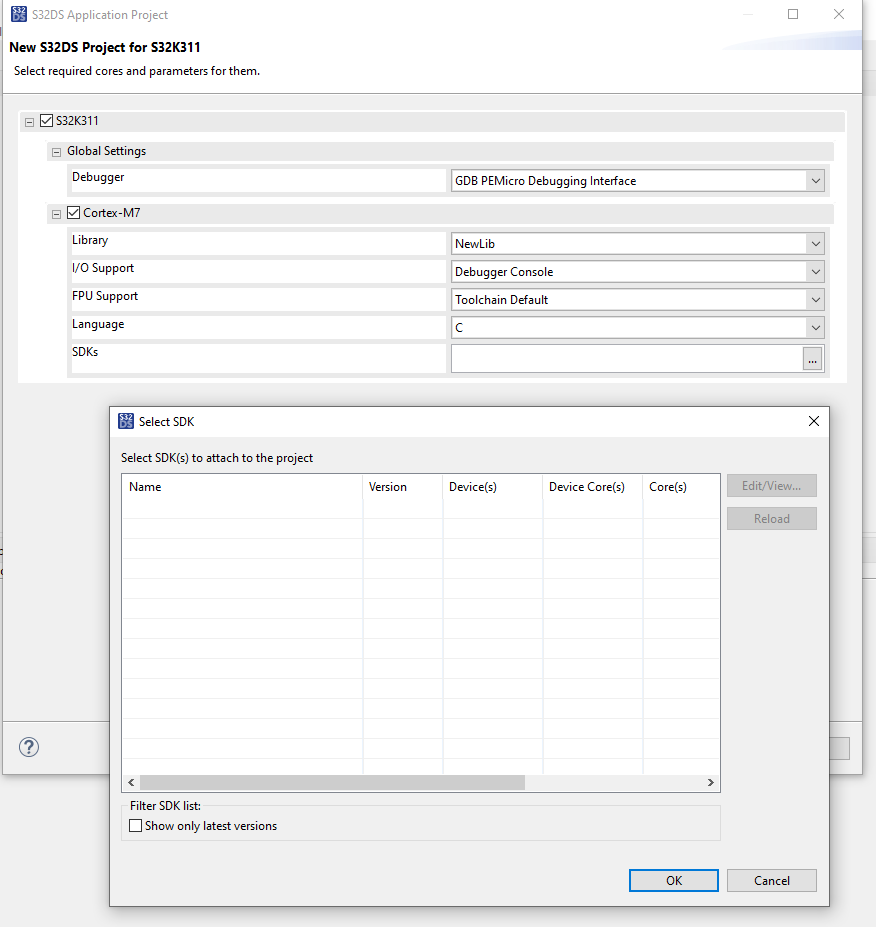876x927 pixels.
Task: Open the help question mark icon
Action: click(28, 747)
